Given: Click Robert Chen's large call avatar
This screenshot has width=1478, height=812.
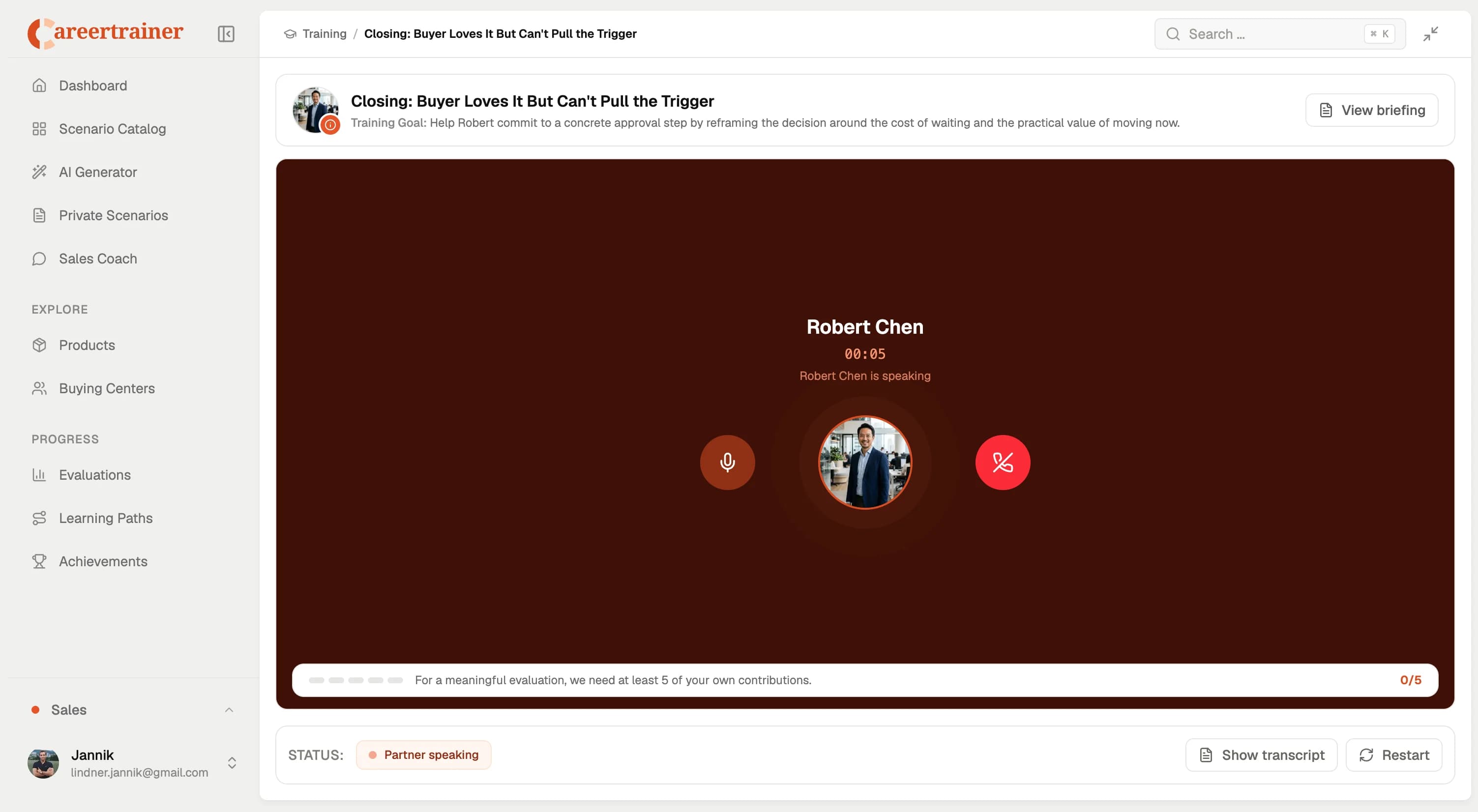Looking at the screenshot, I should pyautogui.click(x=865, y=462).
